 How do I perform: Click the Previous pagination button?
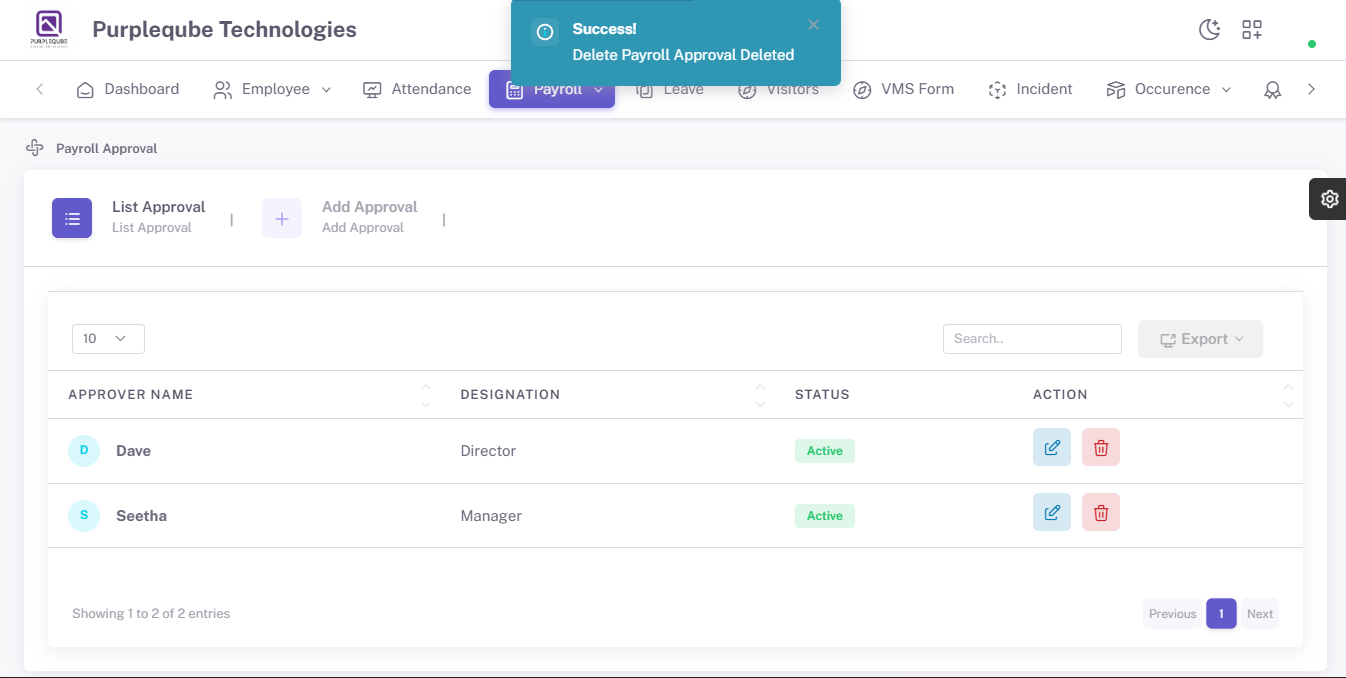1172,614
